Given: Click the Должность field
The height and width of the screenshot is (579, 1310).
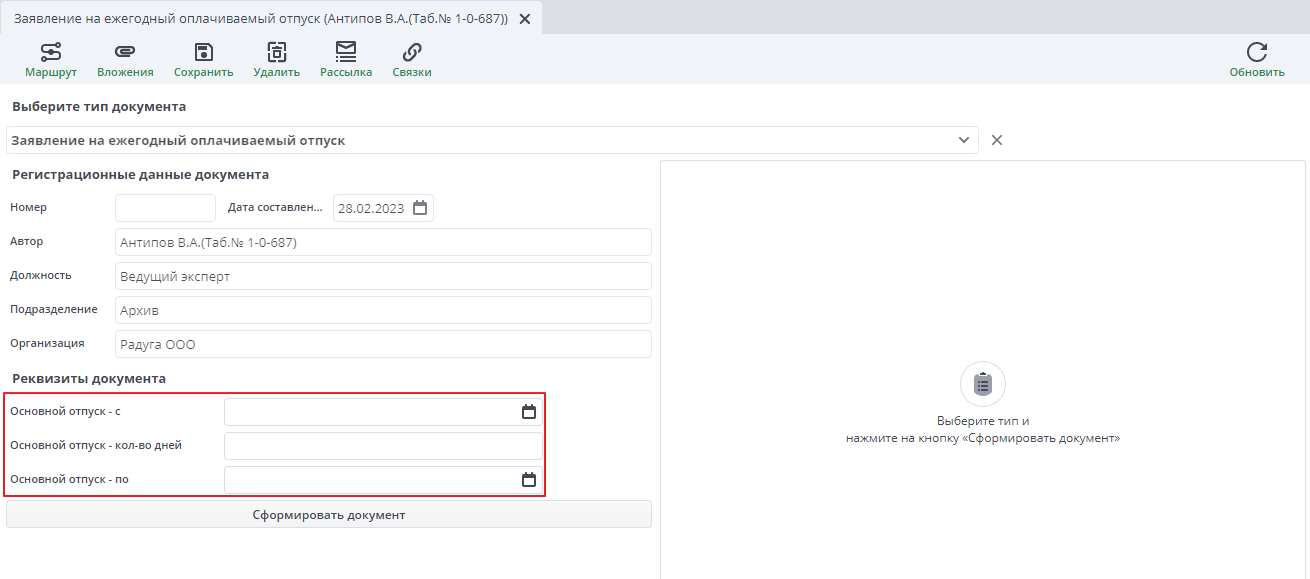Looking at the screenshot, I should (383, 276).
